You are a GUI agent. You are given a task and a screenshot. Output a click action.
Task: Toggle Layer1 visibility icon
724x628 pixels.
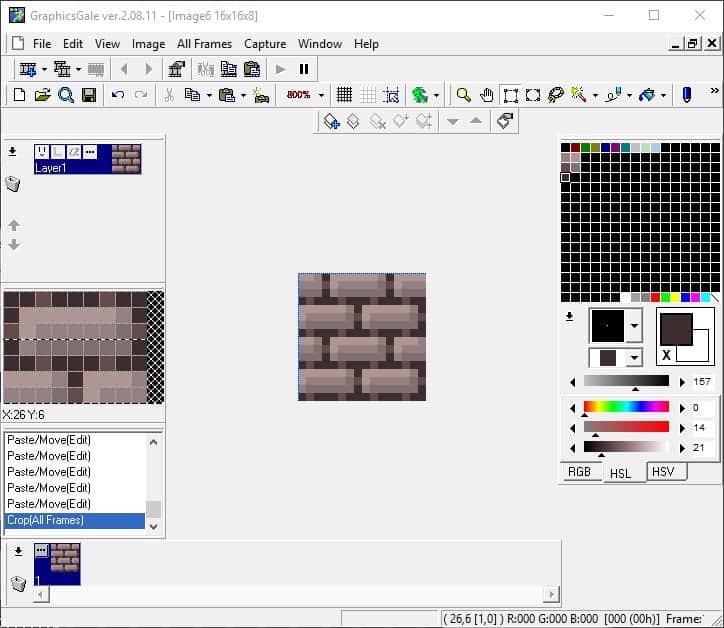(x=42, y=151)
